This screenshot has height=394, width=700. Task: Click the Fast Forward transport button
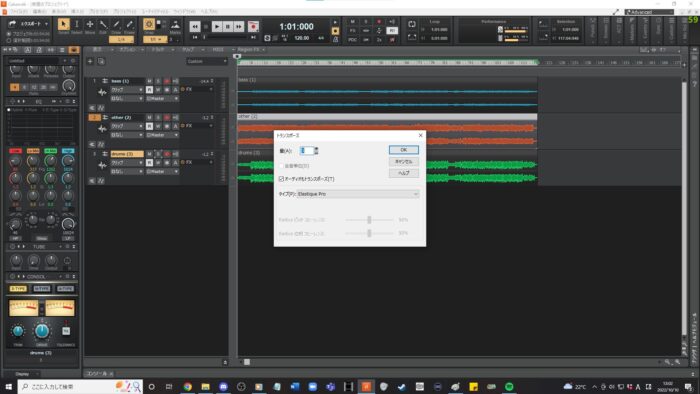pyautogui.click(x=239, y=27)
